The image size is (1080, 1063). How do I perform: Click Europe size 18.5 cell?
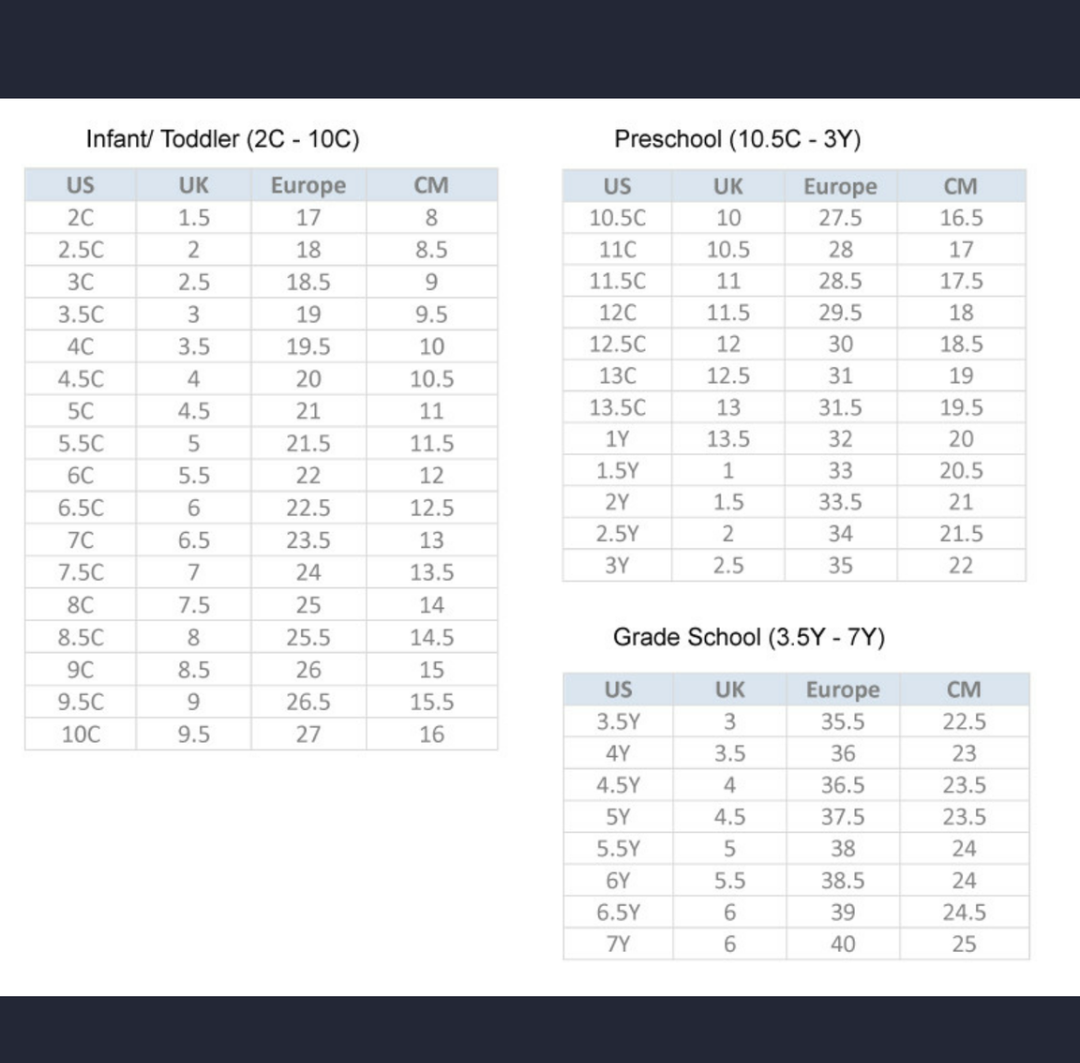308,283
